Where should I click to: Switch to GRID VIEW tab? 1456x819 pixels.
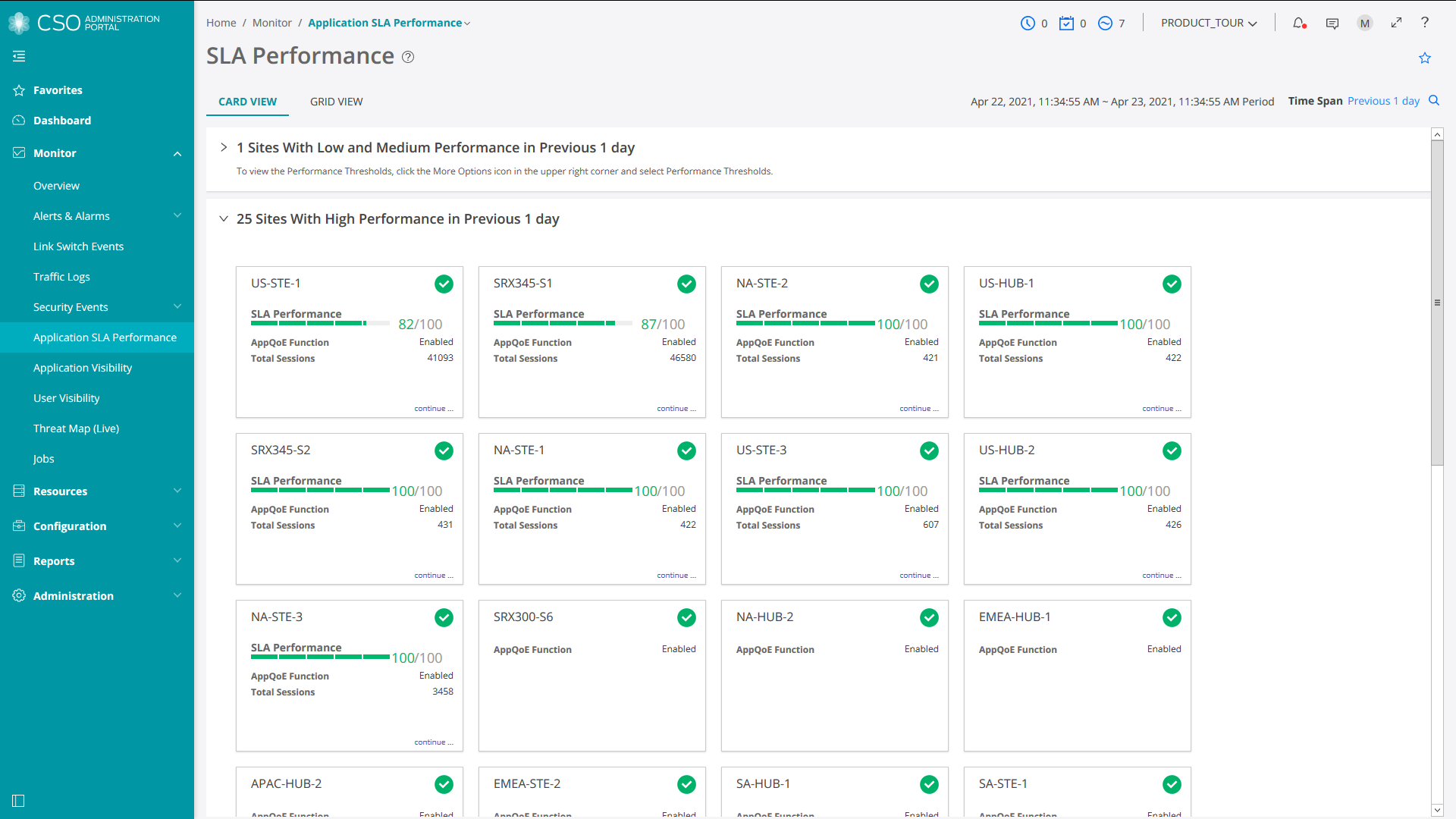point(336,102)
